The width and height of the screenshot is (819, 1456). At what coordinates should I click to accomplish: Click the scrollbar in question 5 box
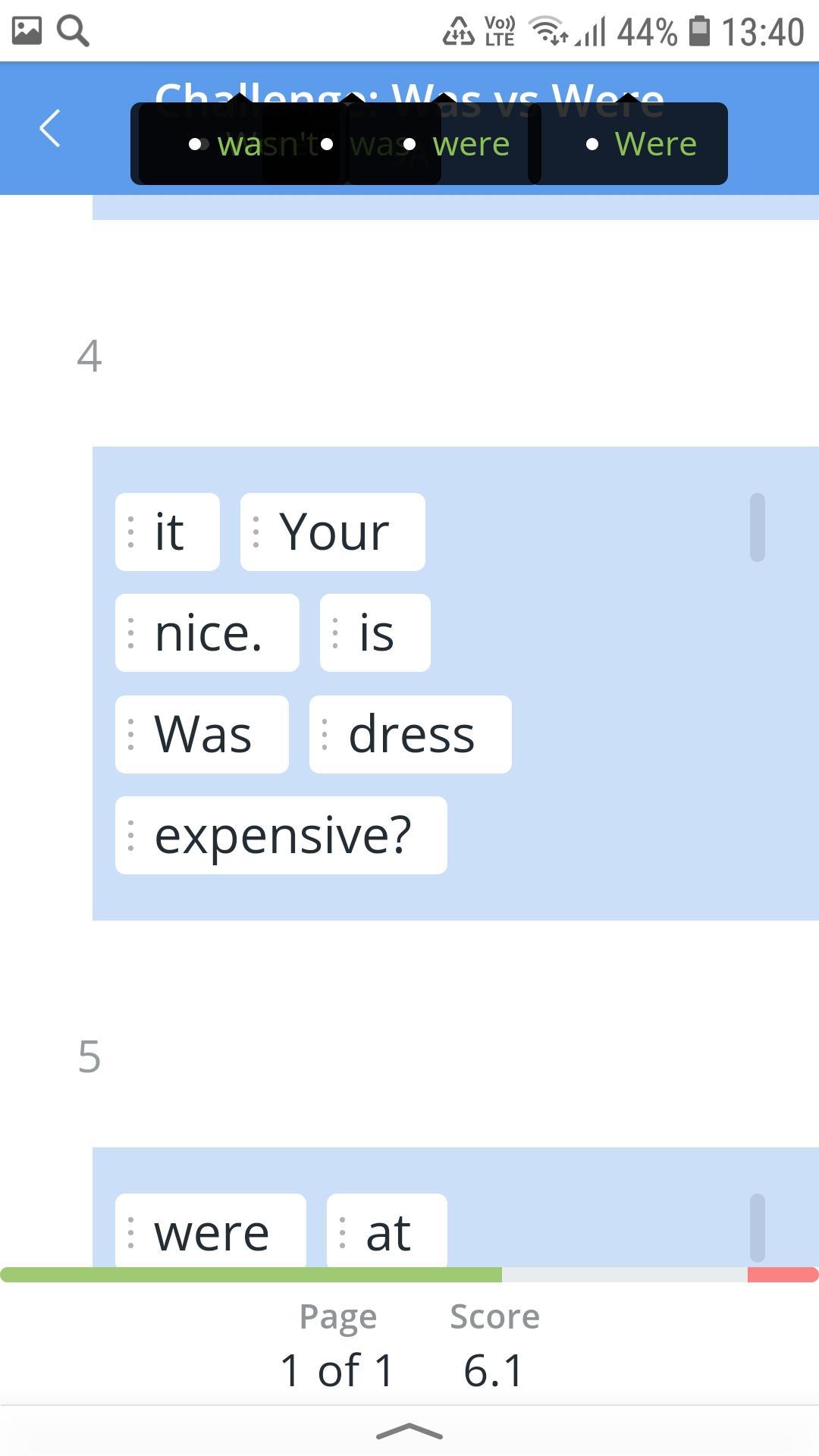pyautogui.click(x=757, y=1227)
